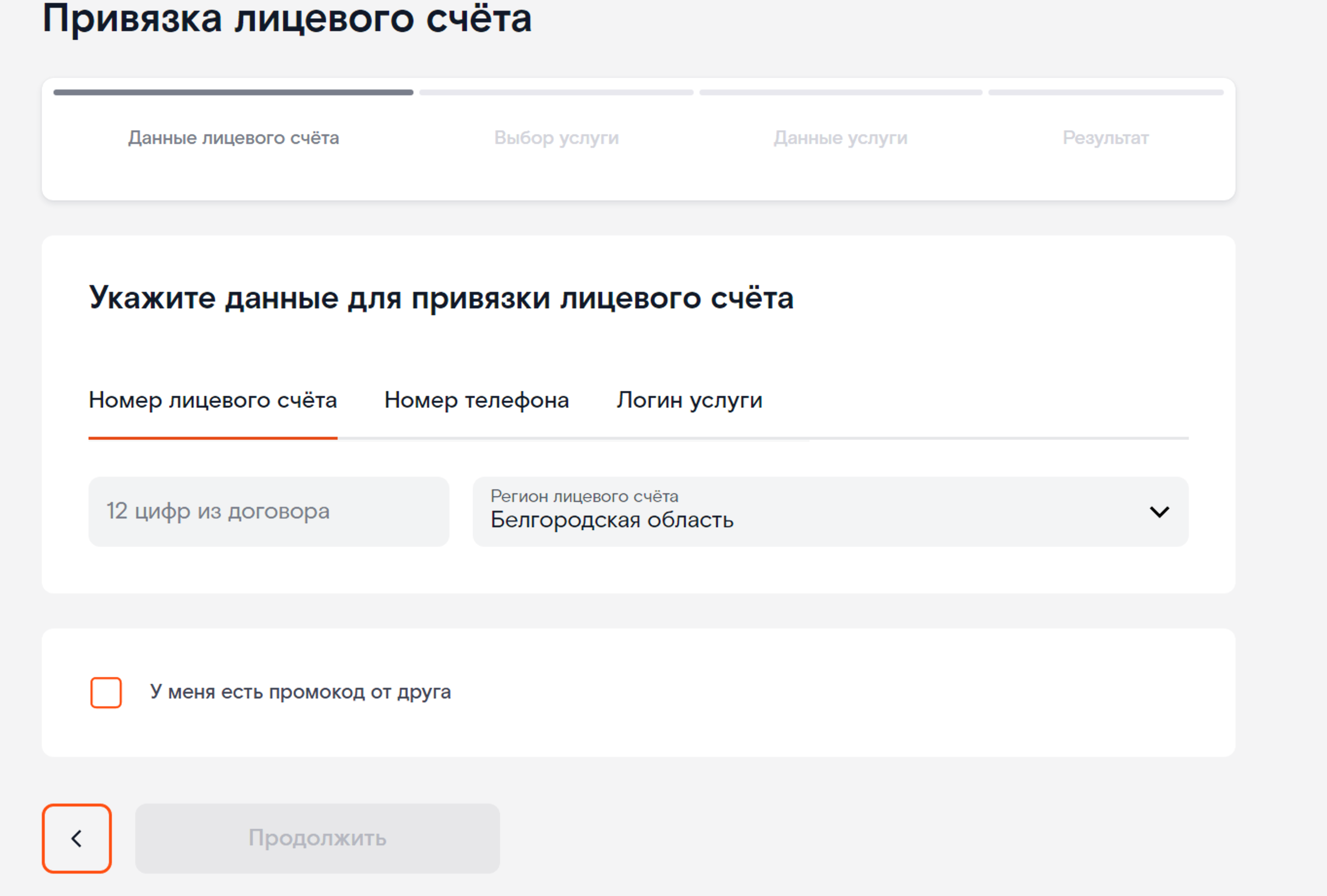Click the Данные лицевого счёта step
Viewport: 1327px width, 896px height.
(x=233, y=138)
